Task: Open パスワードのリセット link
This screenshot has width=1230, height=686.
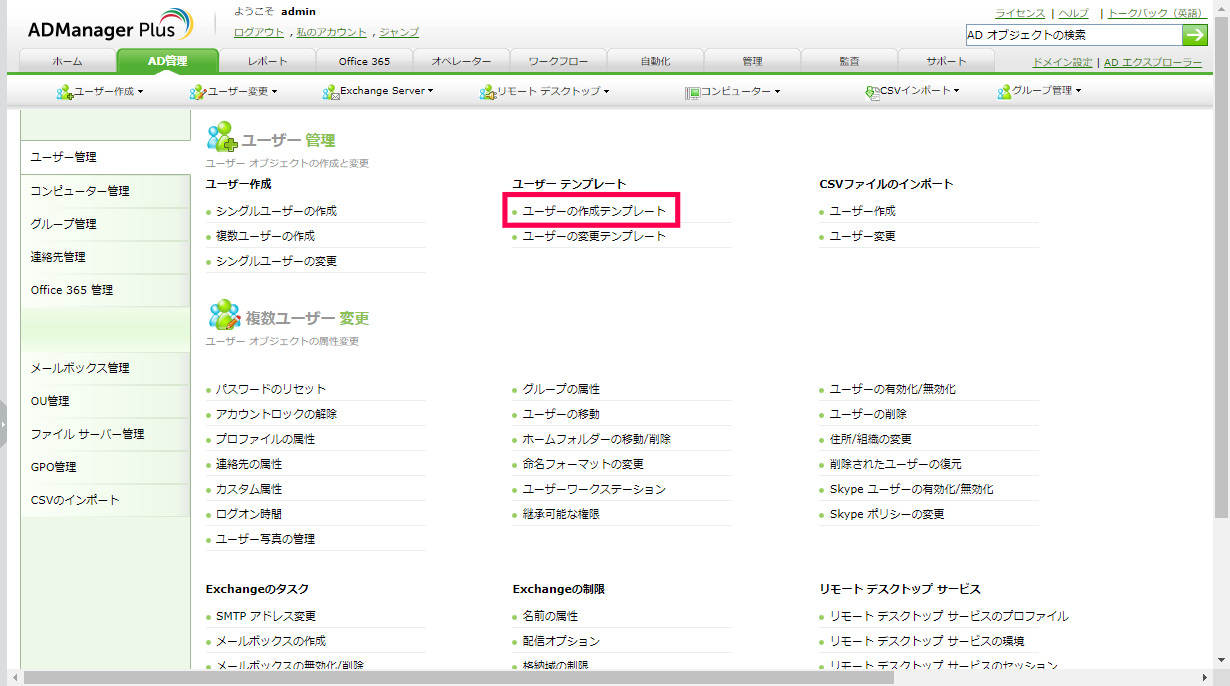Action: (271, 389)
